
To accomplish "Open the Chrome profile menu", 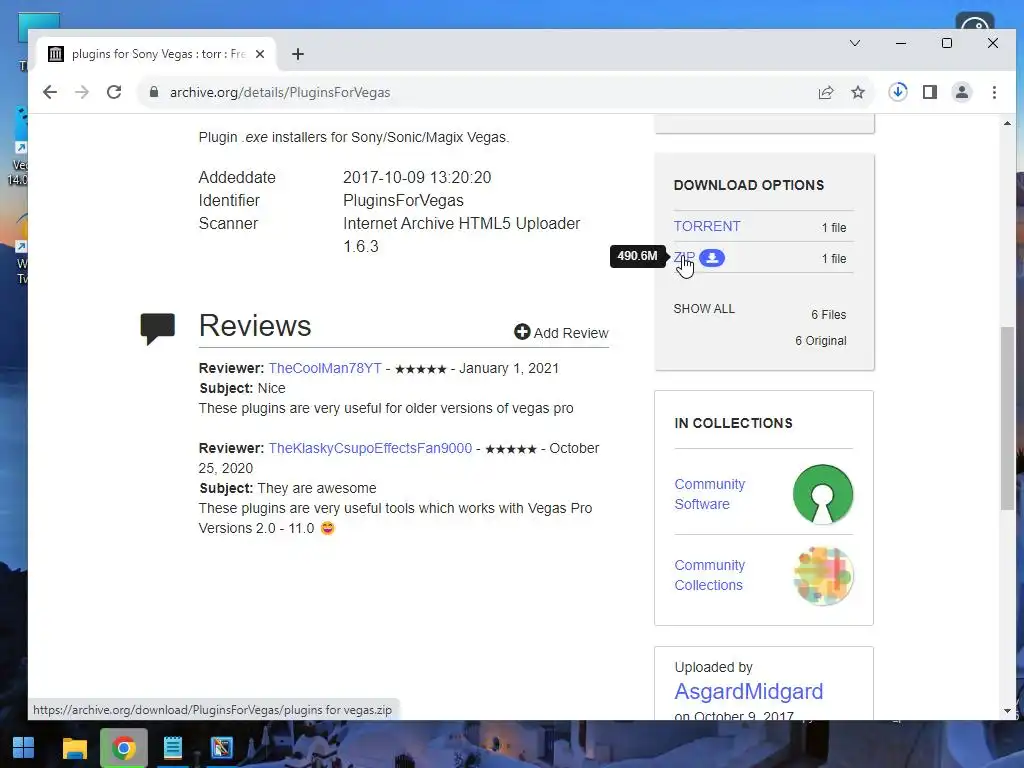I will click(x=962, y=92).
